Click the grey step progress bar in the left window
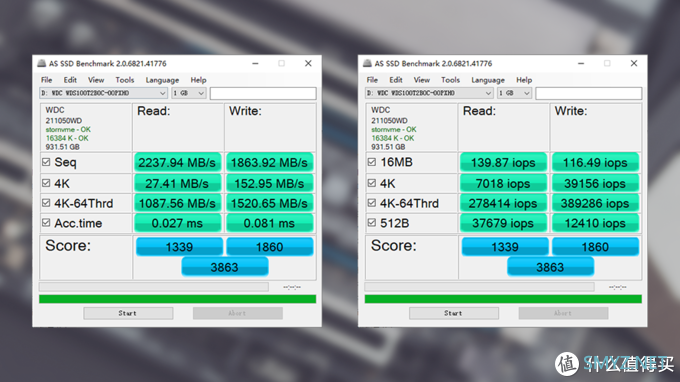Viewport: 680px width, 382px height. [154, 287]
